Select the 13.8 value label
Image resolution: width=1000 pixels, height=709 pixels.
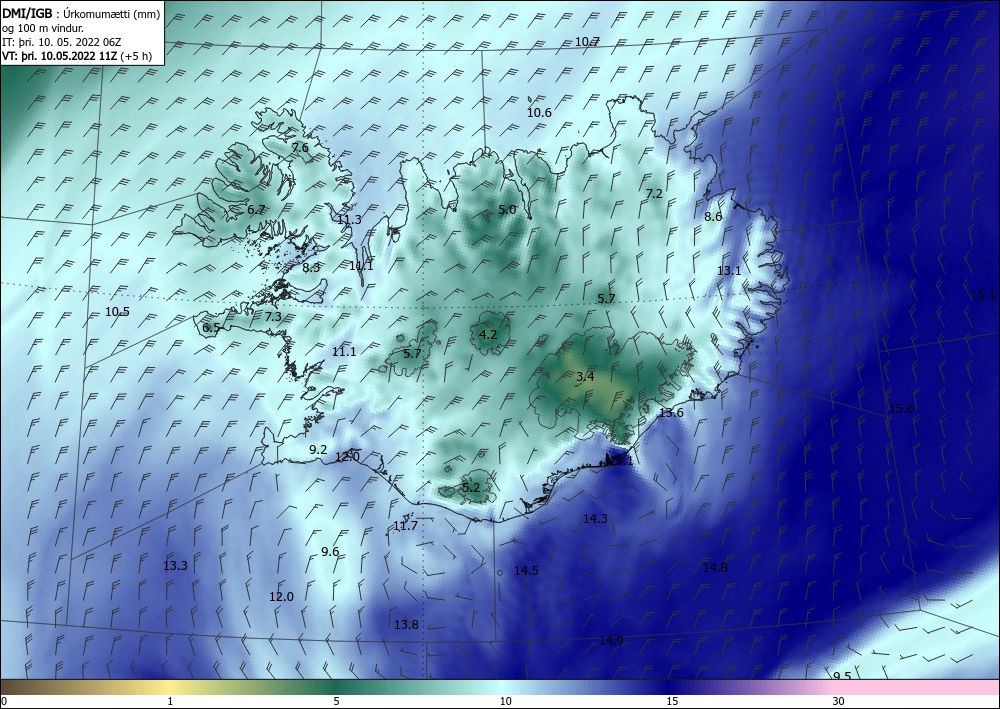[x=406, y=624]
